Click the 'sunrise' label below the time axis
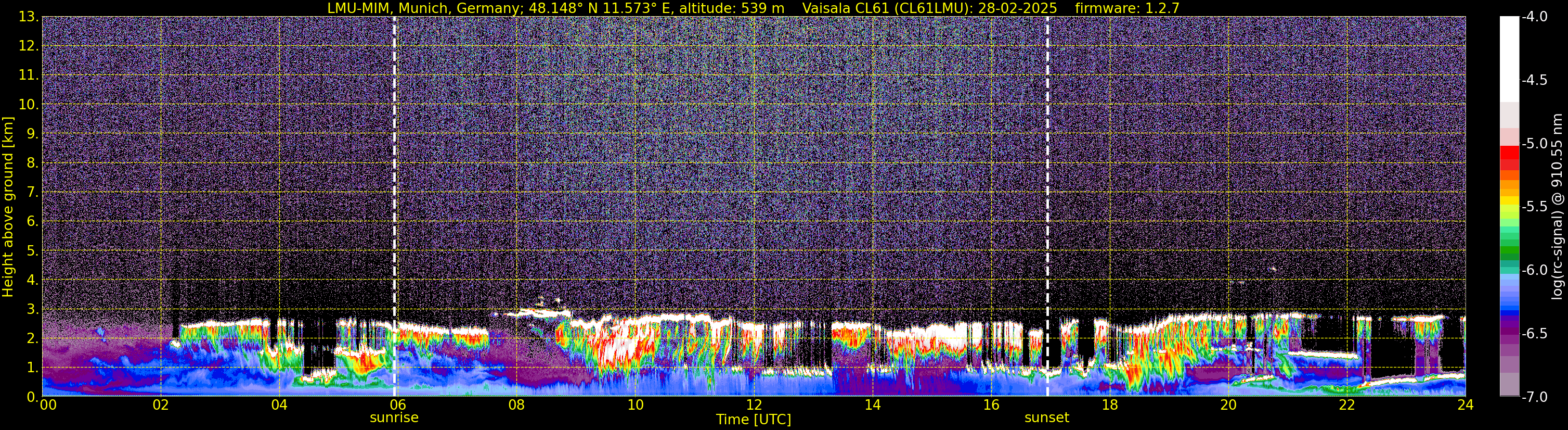 click(394, 418)
